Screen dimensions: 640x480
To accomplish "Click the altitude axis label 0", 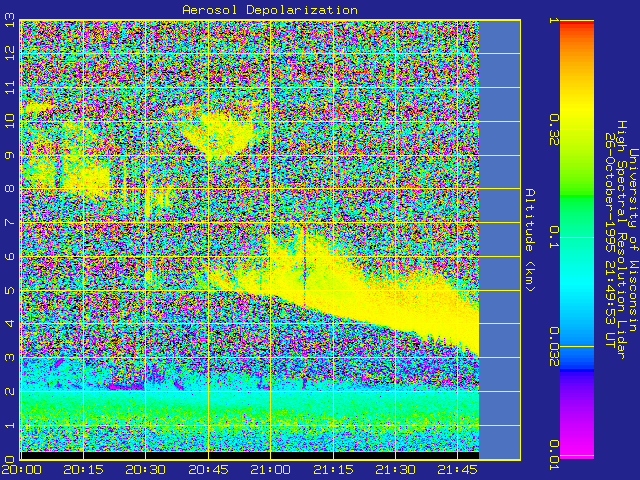I will (x=10, y=459).
